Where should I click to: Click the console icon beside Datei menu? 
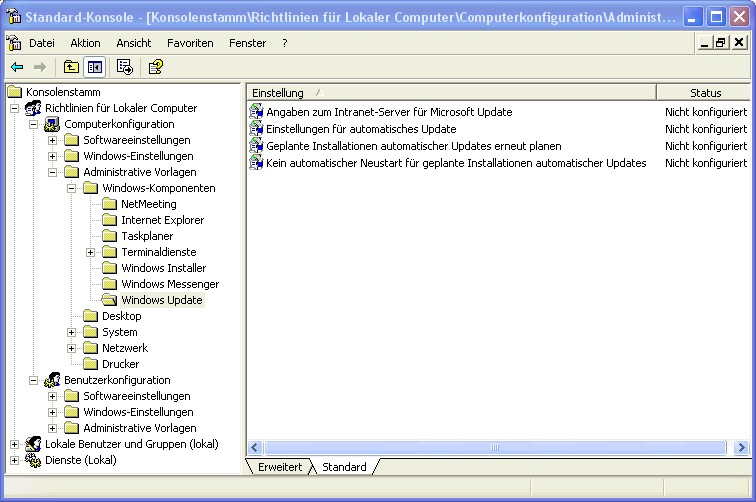[x=14, y=43]
